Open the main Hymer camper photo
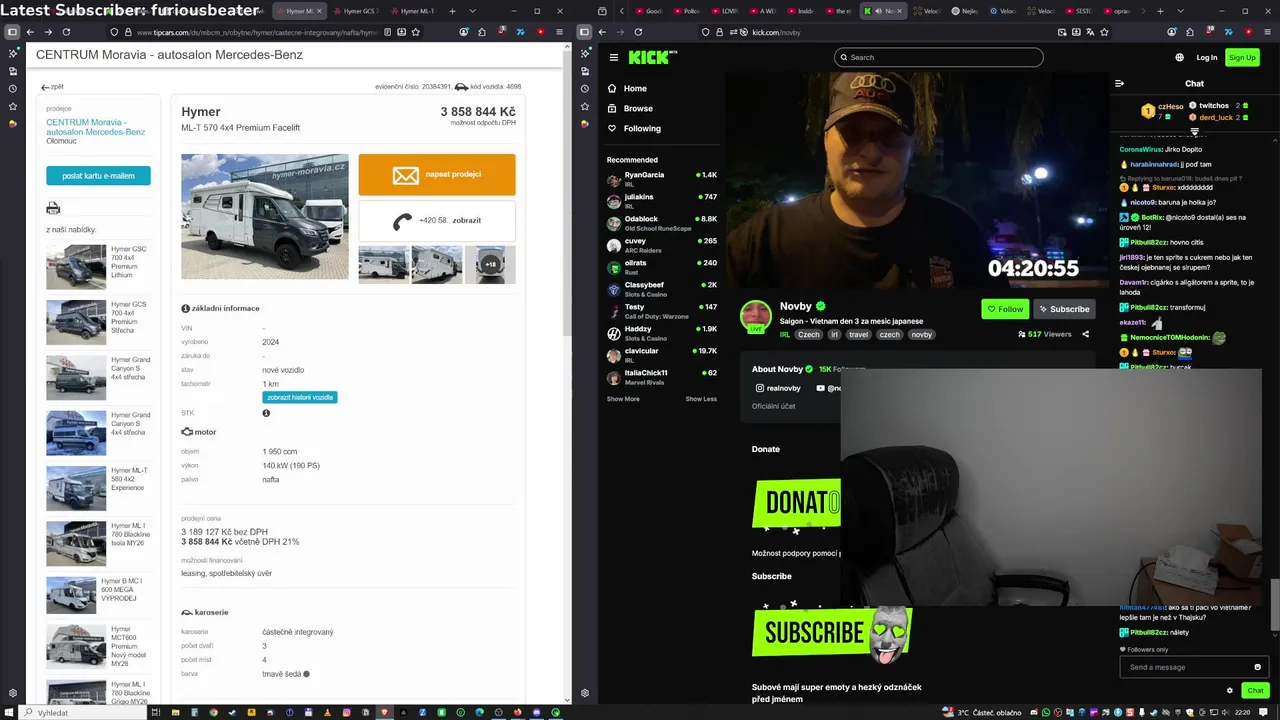 point(264,216)
